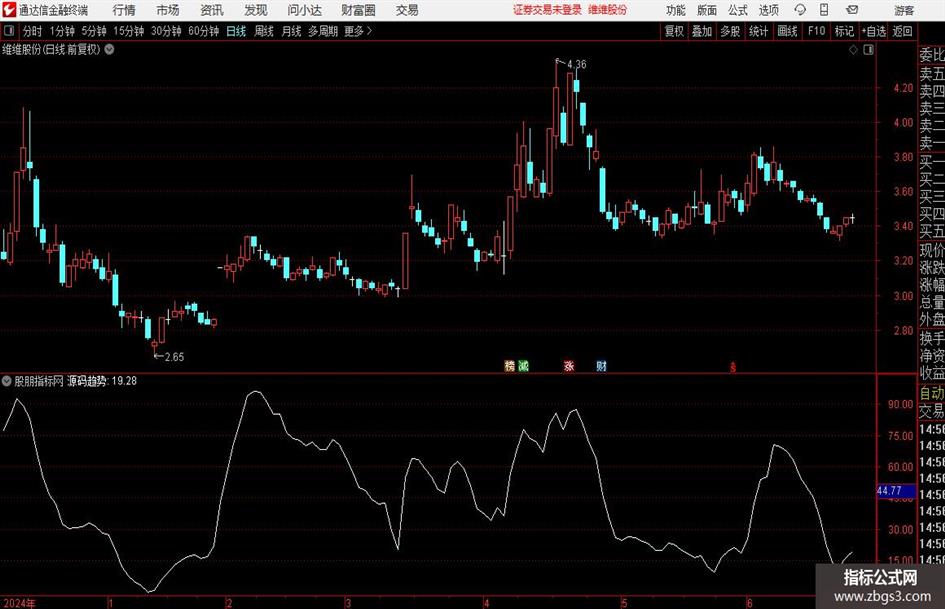Switch to the 分时 period tab
The height and width of the screenshot is (609, 945).
[33, 31]
